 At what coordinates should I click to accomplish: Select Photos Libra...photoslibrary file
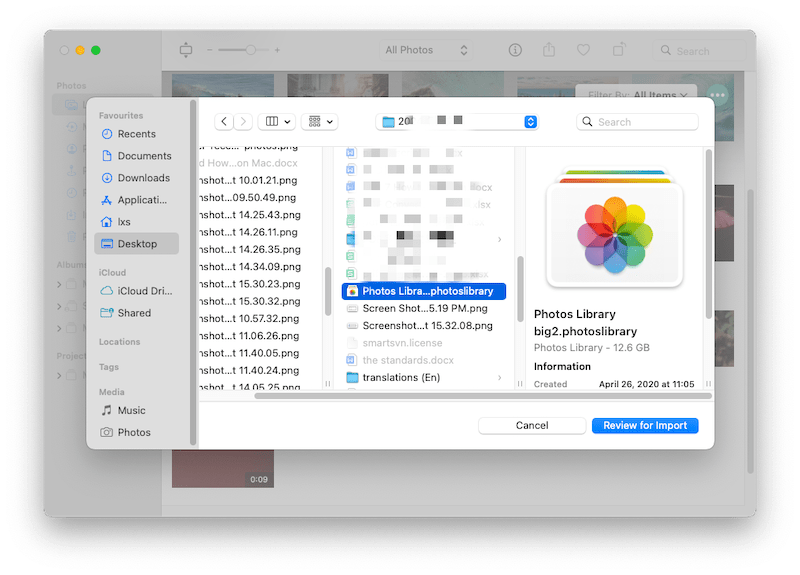point(423,291)
